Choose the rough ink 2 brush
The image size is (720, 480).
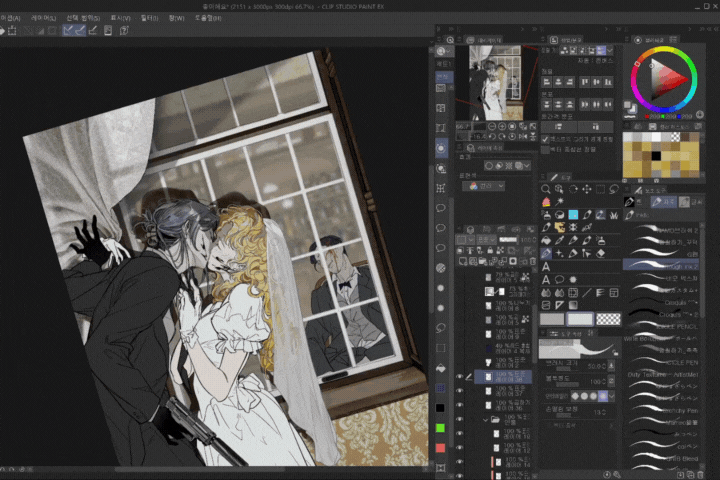click(661, 265)
